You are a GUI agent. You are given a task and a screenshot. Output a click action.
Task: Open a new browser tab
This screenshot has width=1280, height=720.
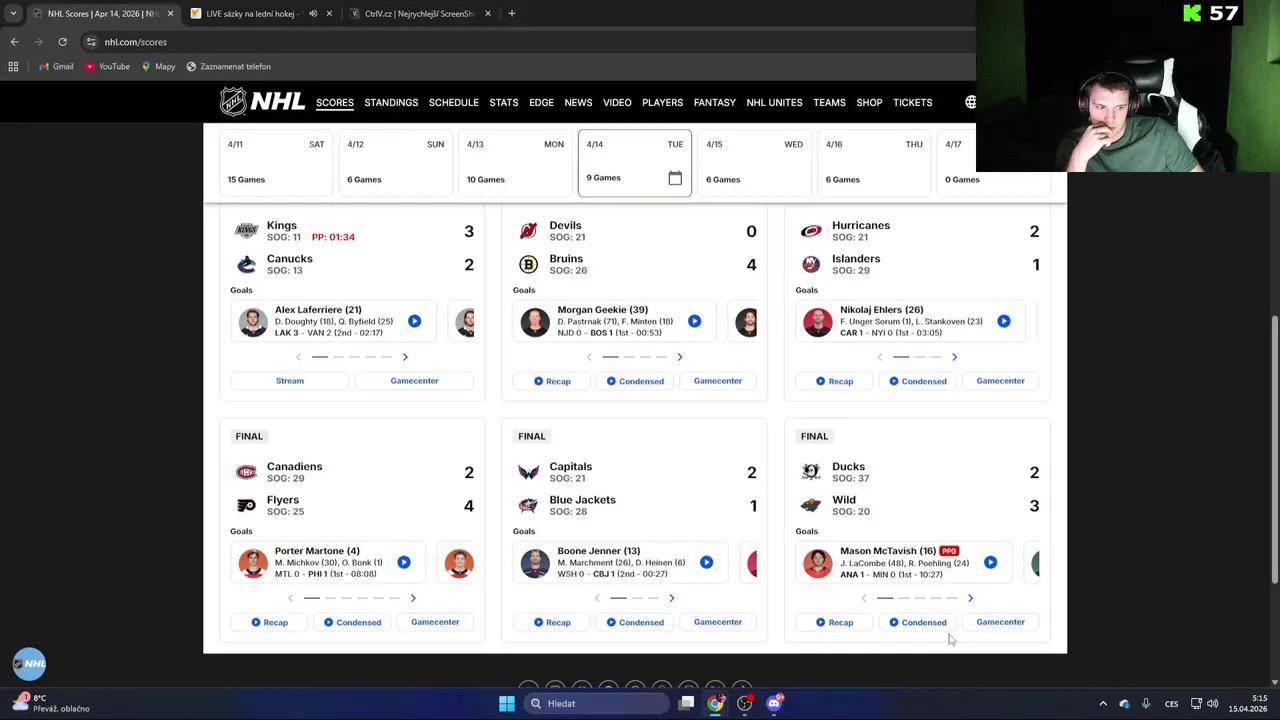point(511,14)
